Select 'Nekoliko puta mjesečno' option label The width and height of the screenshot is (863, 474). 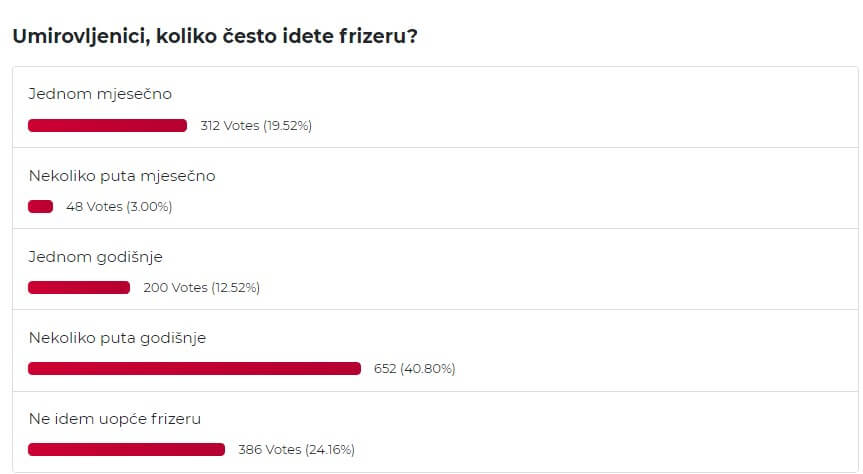[122, 176]
